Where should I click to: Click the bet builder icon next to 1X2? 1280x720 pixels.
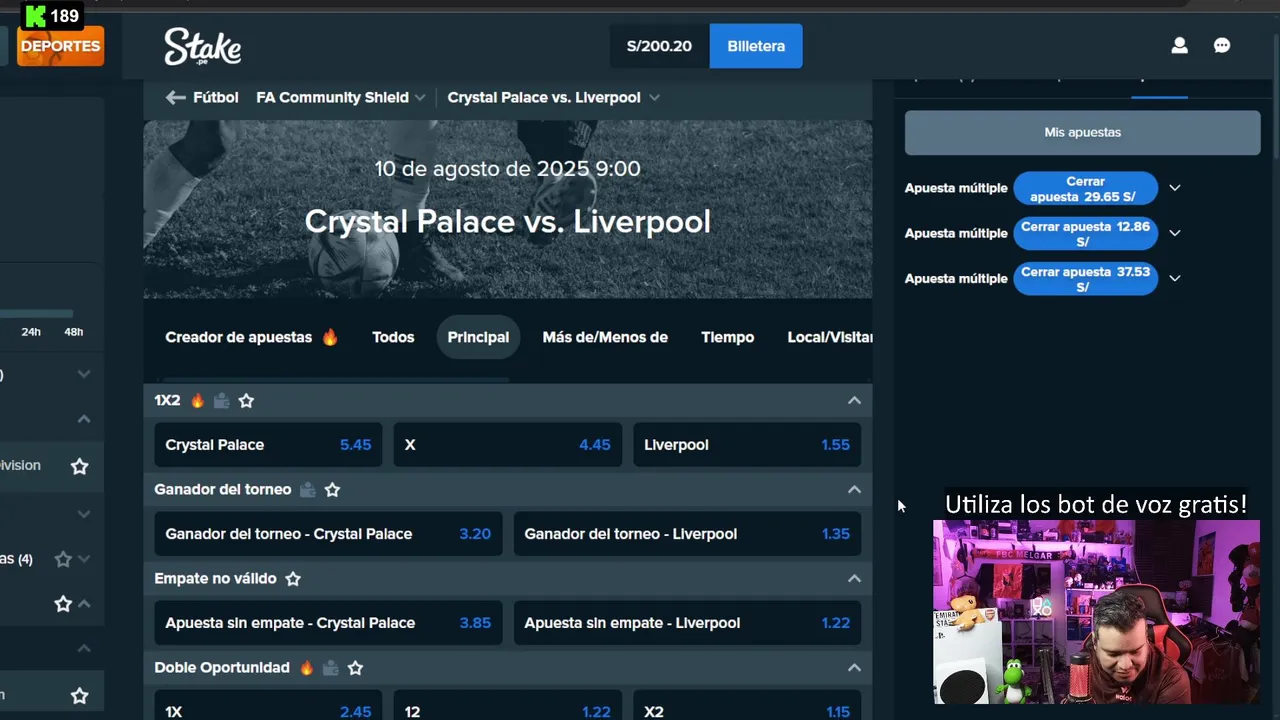(x=221, y=400)
